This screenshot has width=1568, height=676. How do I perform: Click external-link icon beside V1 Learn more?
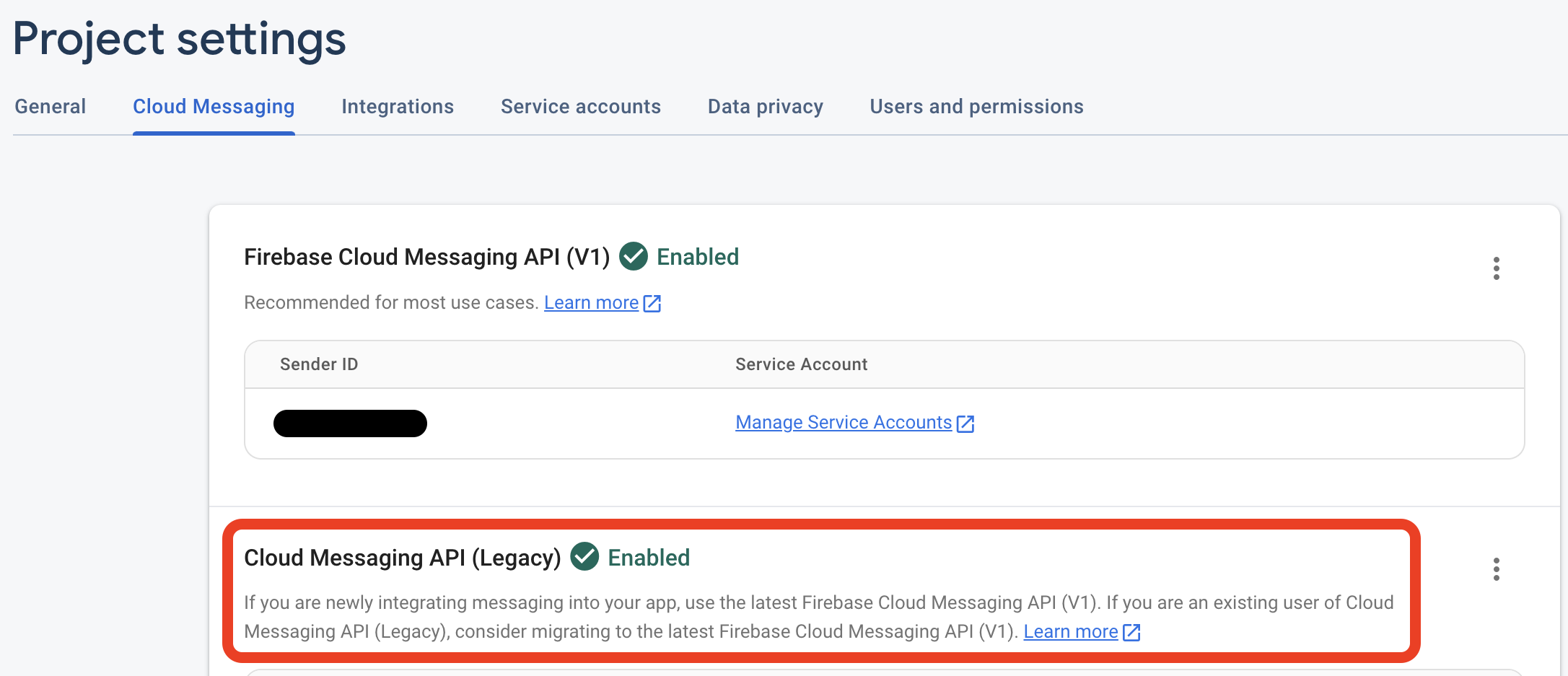[x=652, y=304]
